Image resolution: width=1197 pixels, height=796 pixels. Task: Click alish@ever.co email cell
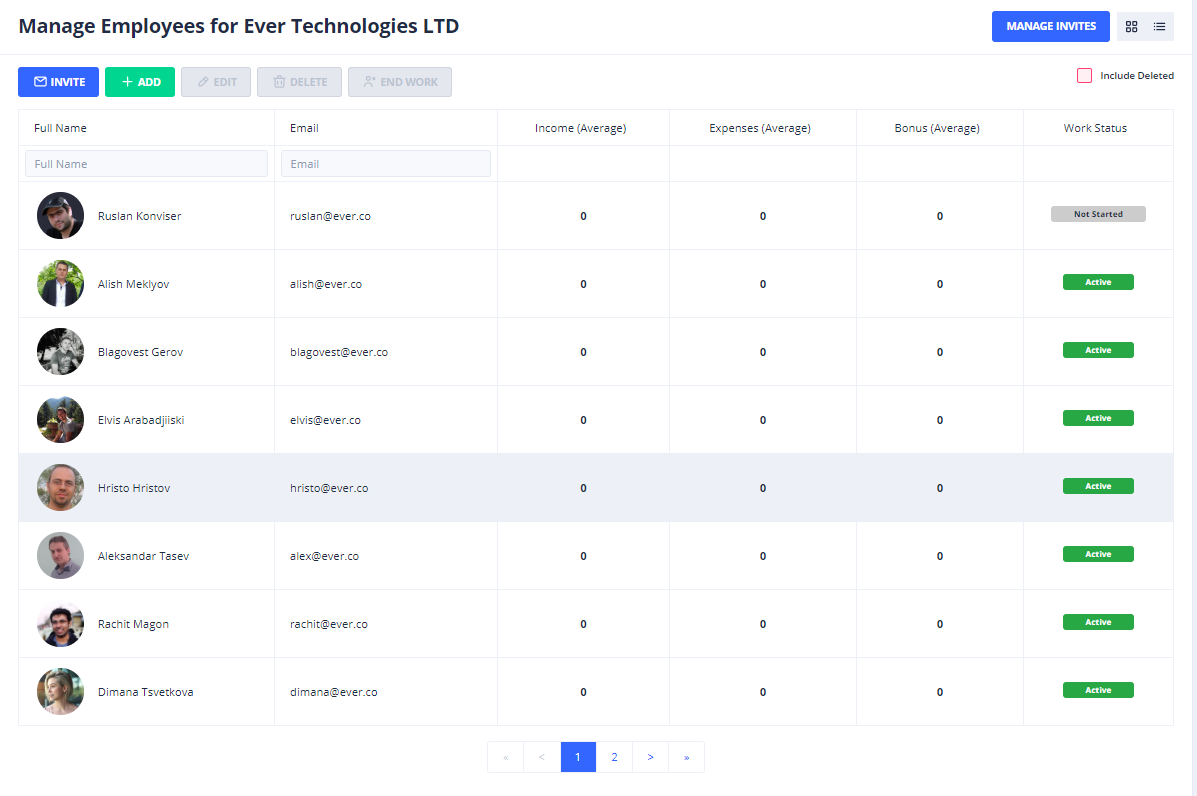point(326,284)
